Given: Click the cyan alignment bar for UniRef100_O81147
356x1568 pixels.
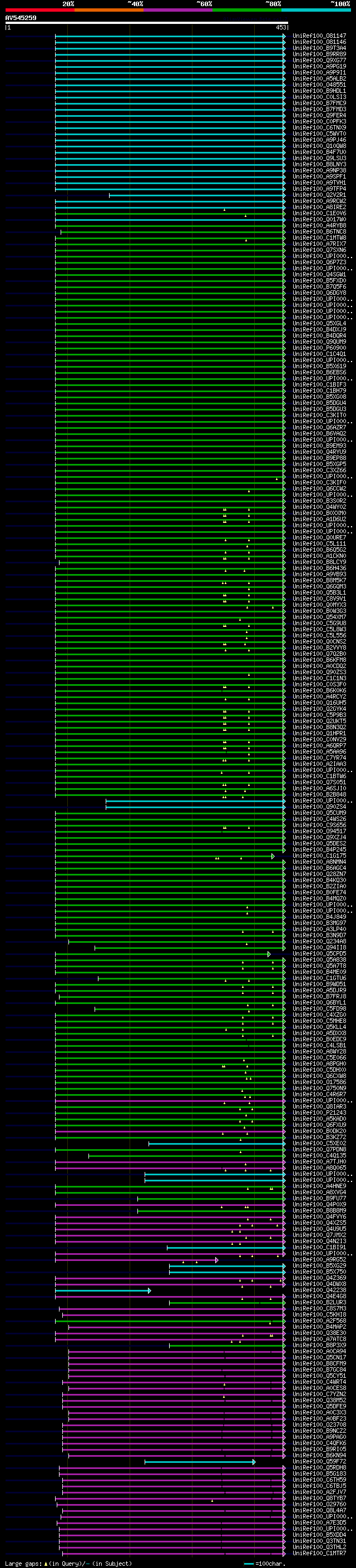Looking at the screenshot, I should pyautogui.click(x=170, y=36).
